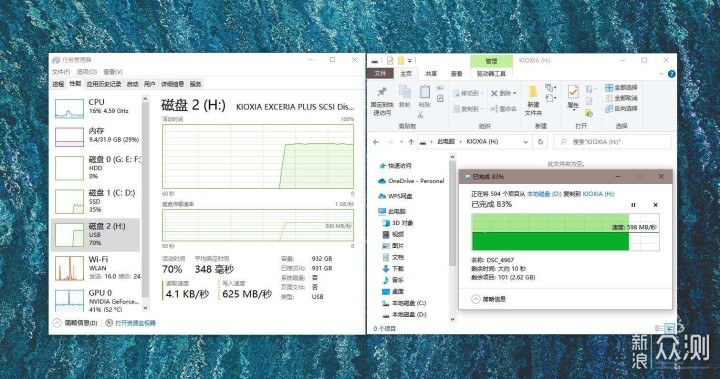Click the blue help question-mark icon

[x=671, y=74]
